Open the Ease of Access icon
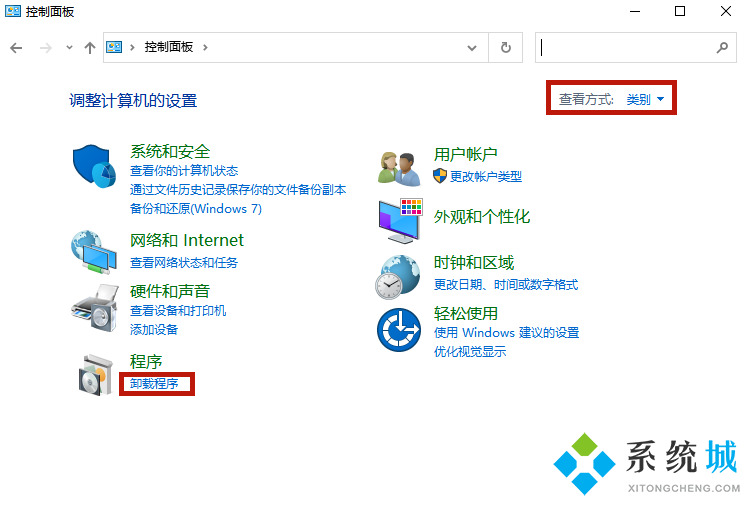 tap(400, 329)
